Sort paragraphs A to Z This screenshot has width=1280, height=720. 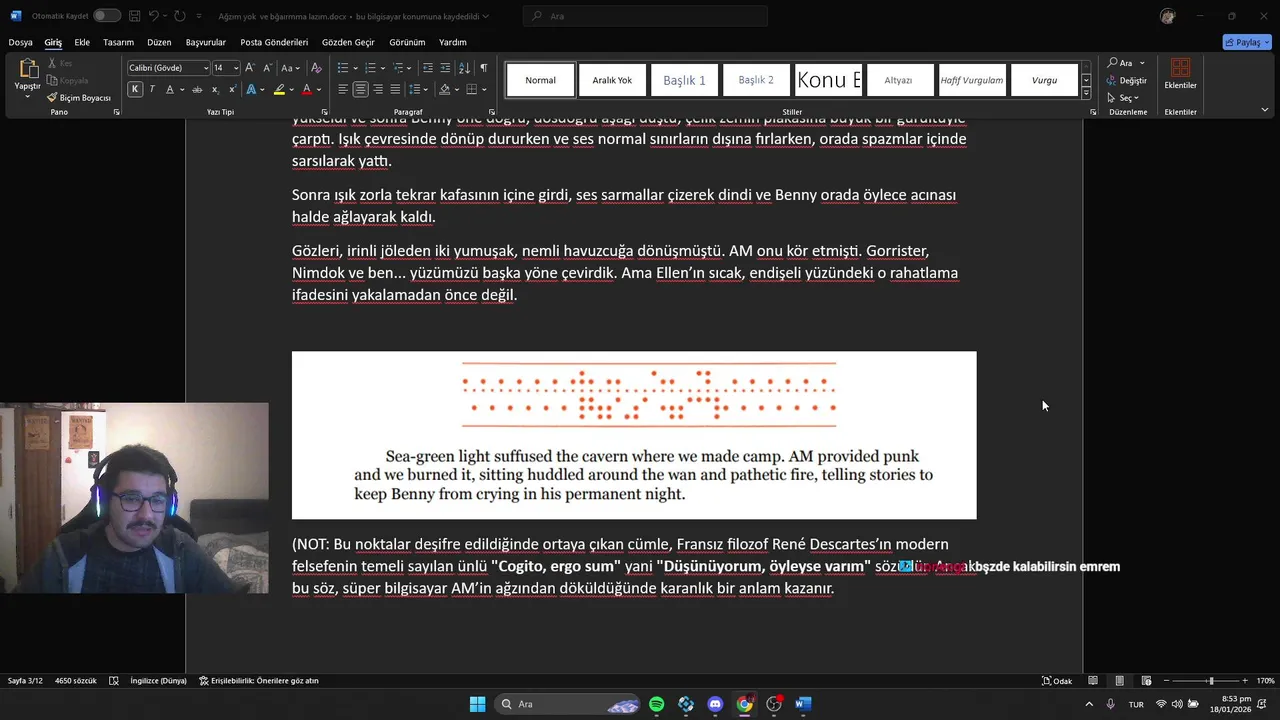point(464,68)
